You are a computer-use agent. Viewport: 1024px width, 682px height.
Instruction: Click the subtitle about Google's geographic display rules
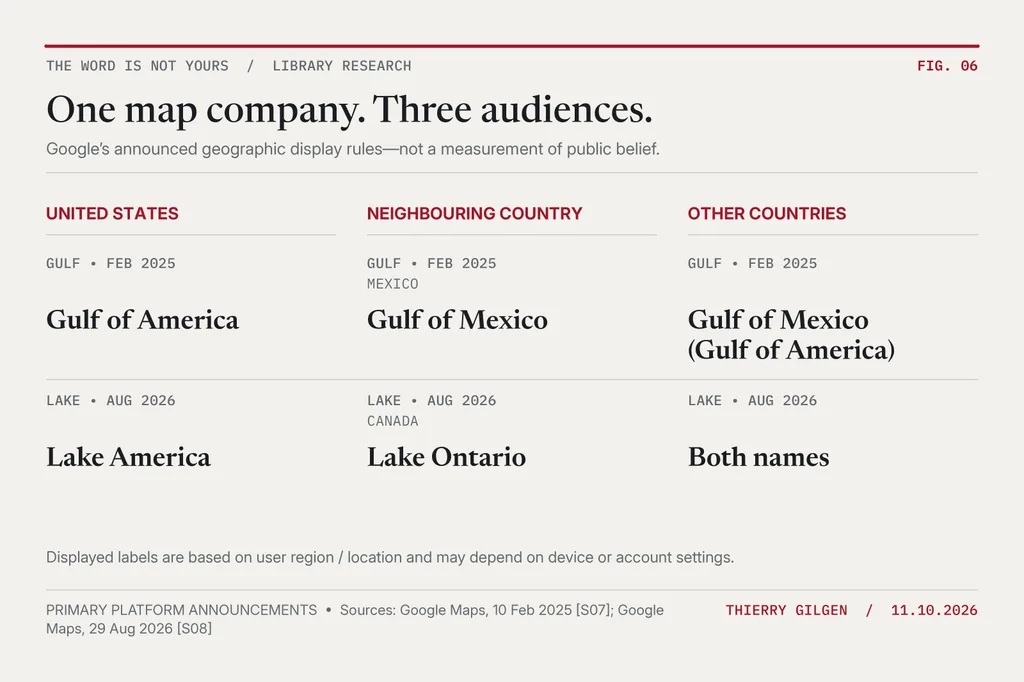[353, 149]
